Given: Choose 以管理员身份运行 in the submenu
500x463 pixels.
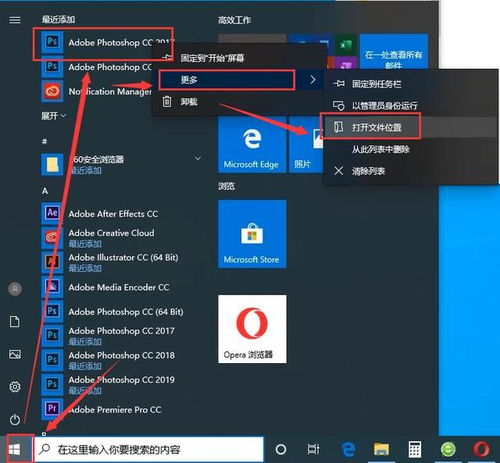Looking at the screenshot, I should (x=411, y=106).
